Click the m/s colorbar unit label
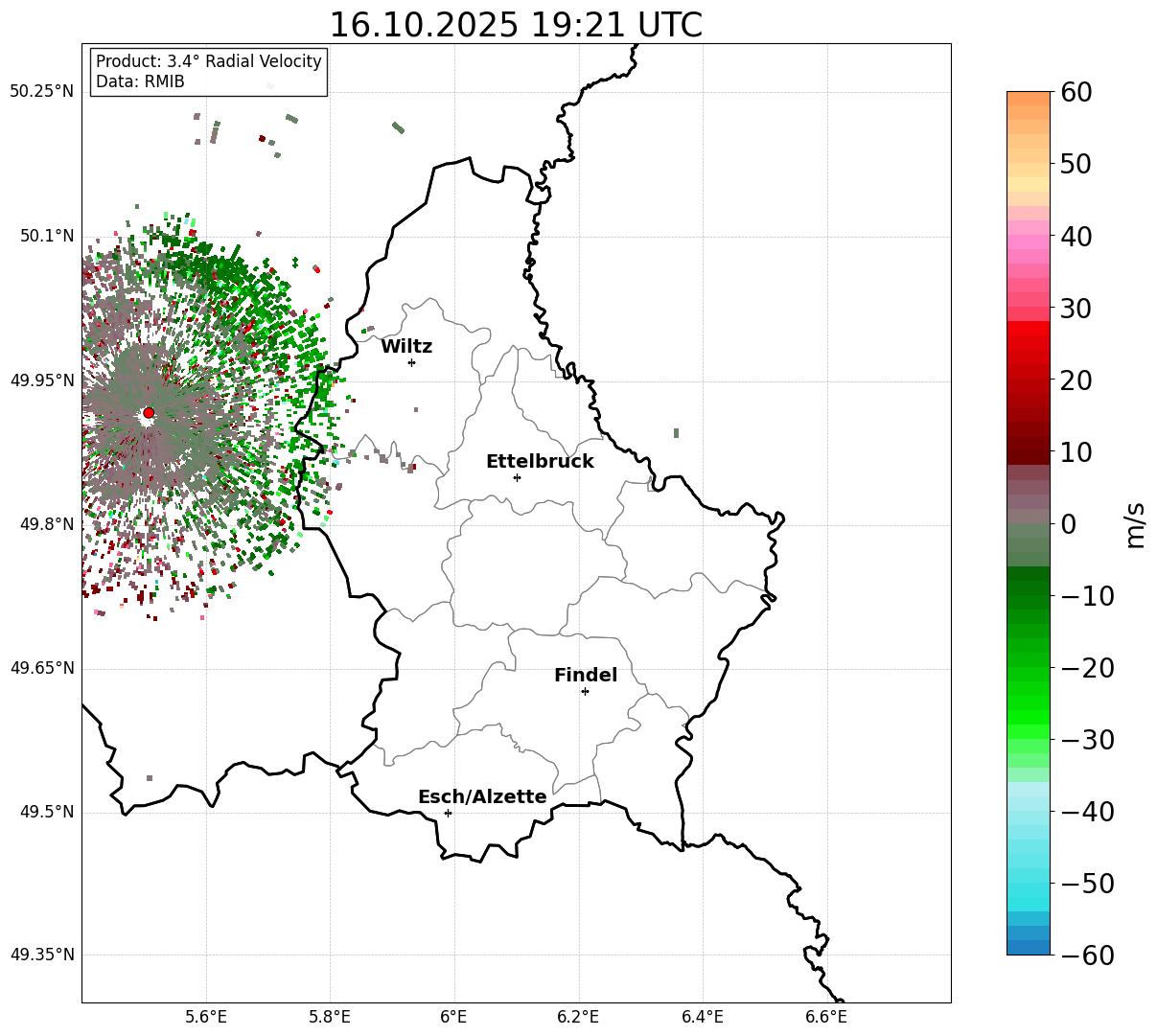Image resolution: width=1157 pixels, height=1036 pixels. [x=1136, y=524]
